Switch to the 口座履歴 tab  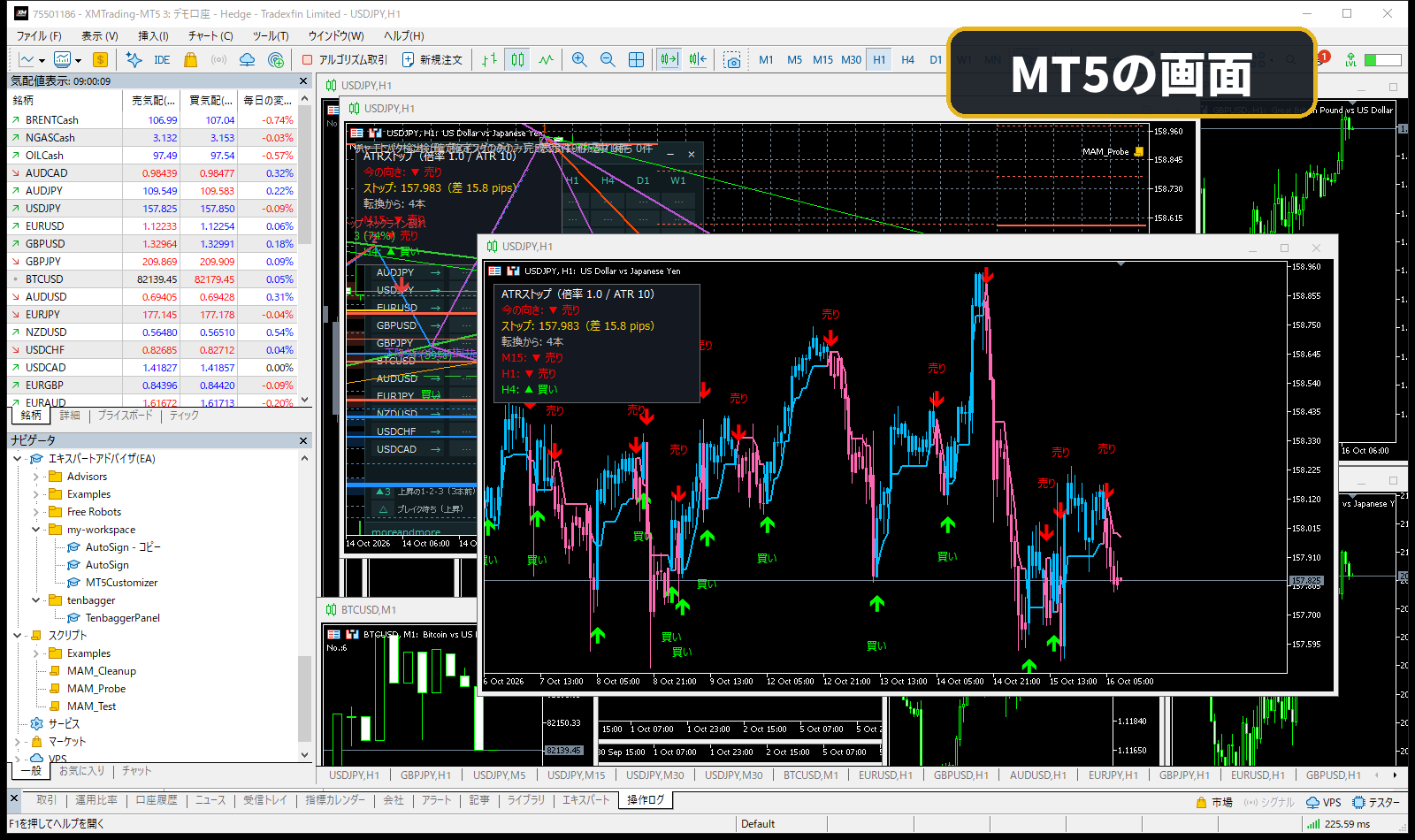[x=157, y=800]
